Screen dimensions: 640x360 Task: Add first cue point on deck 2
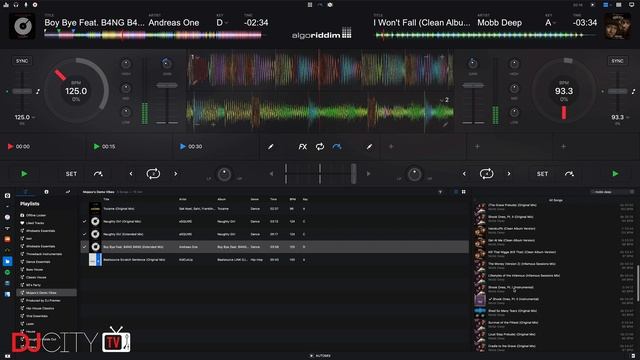[x=391, y=147]
